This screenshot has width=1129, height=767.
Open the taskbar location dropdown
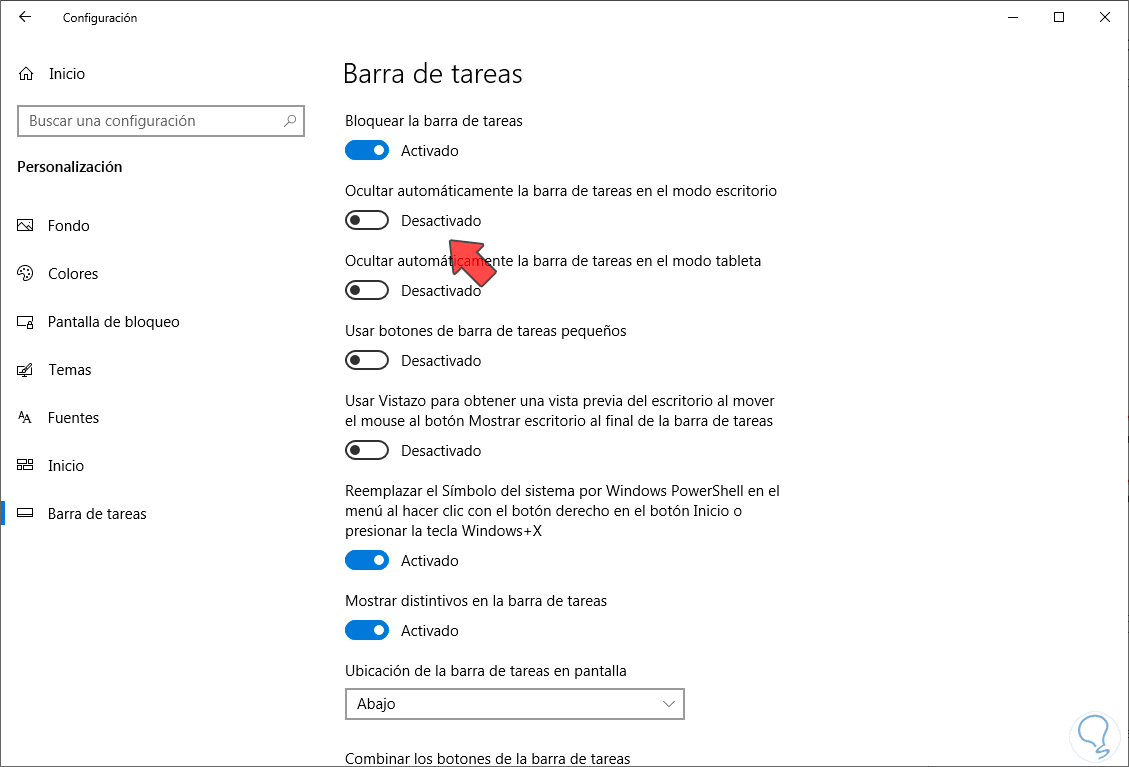coord(514,704)
